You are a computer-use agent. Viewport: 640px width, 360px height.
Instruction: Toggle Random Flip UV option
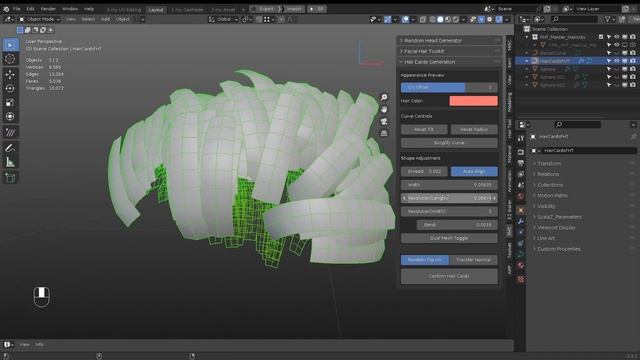pyautogui.click(x=424, y=260)
